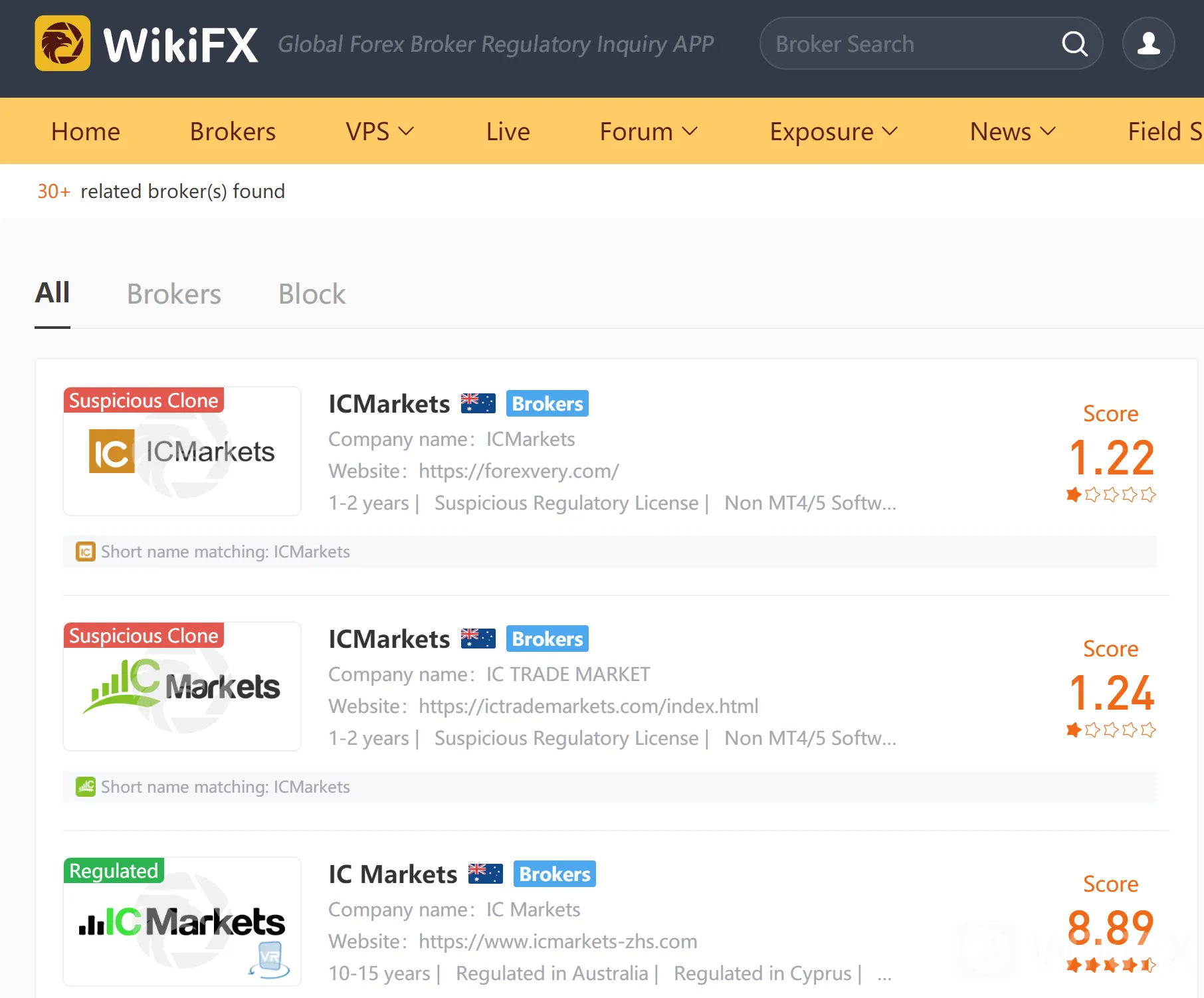Click the Suspicious Clone label on orange logo card
The width and height of the screenshot is (1204, 998).
pos(144,400)
